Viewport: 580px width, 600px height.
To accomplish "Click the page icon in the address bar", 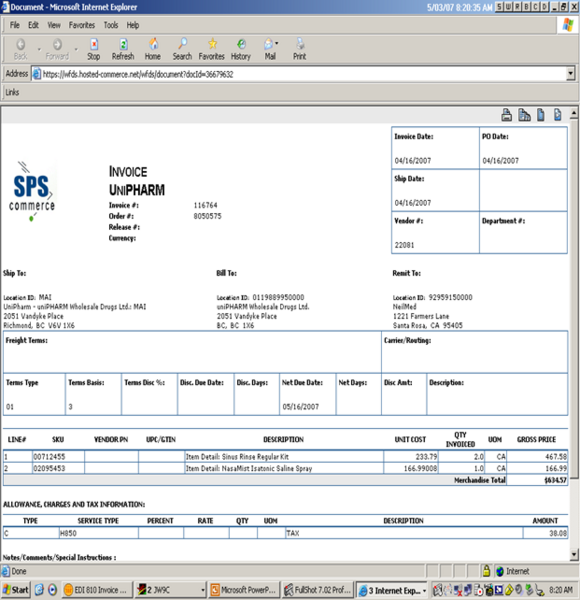I will 37,73.
